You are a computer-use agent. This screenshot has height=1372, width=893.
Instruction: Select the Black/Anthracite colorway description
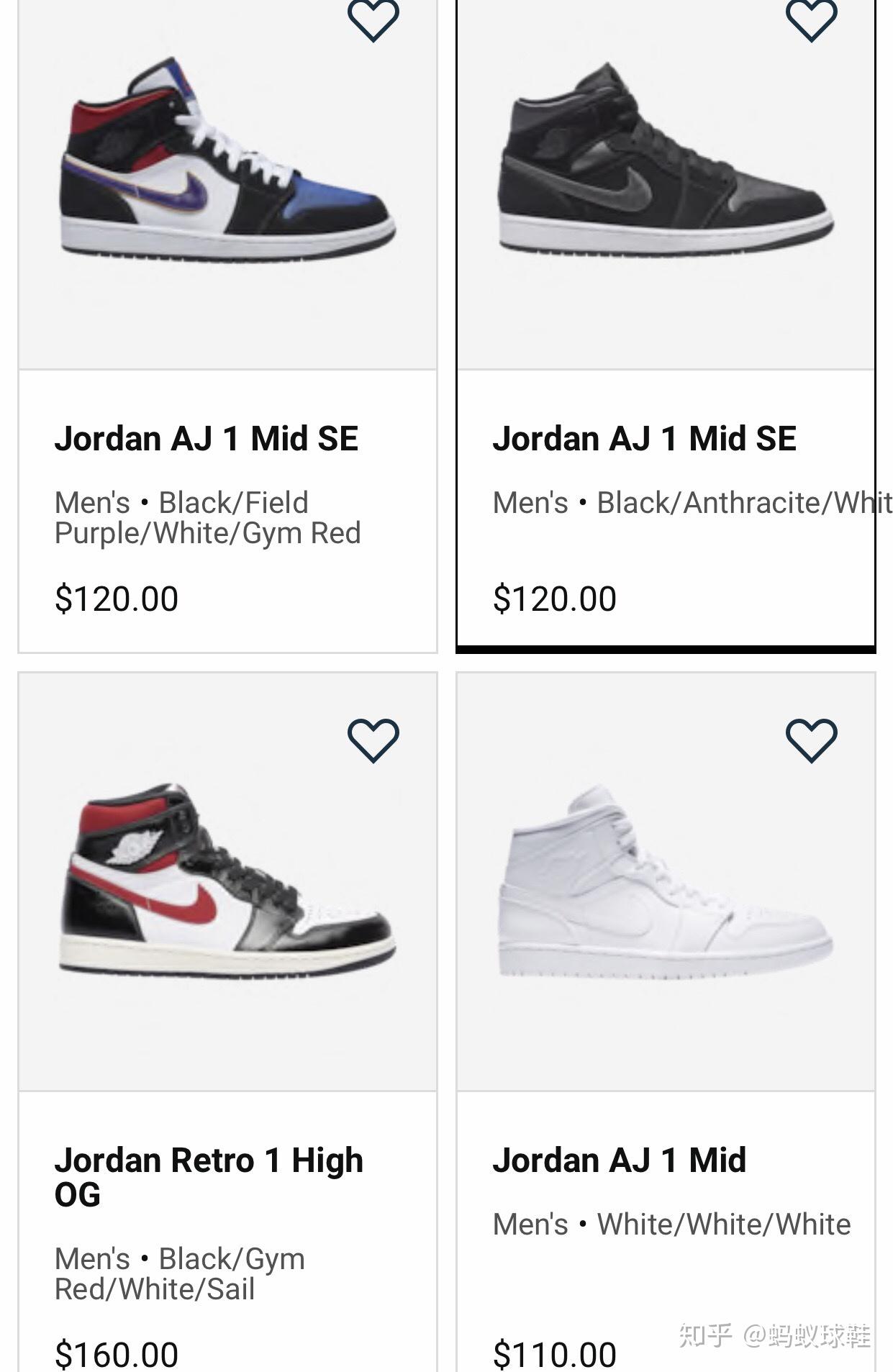point(691,503)
